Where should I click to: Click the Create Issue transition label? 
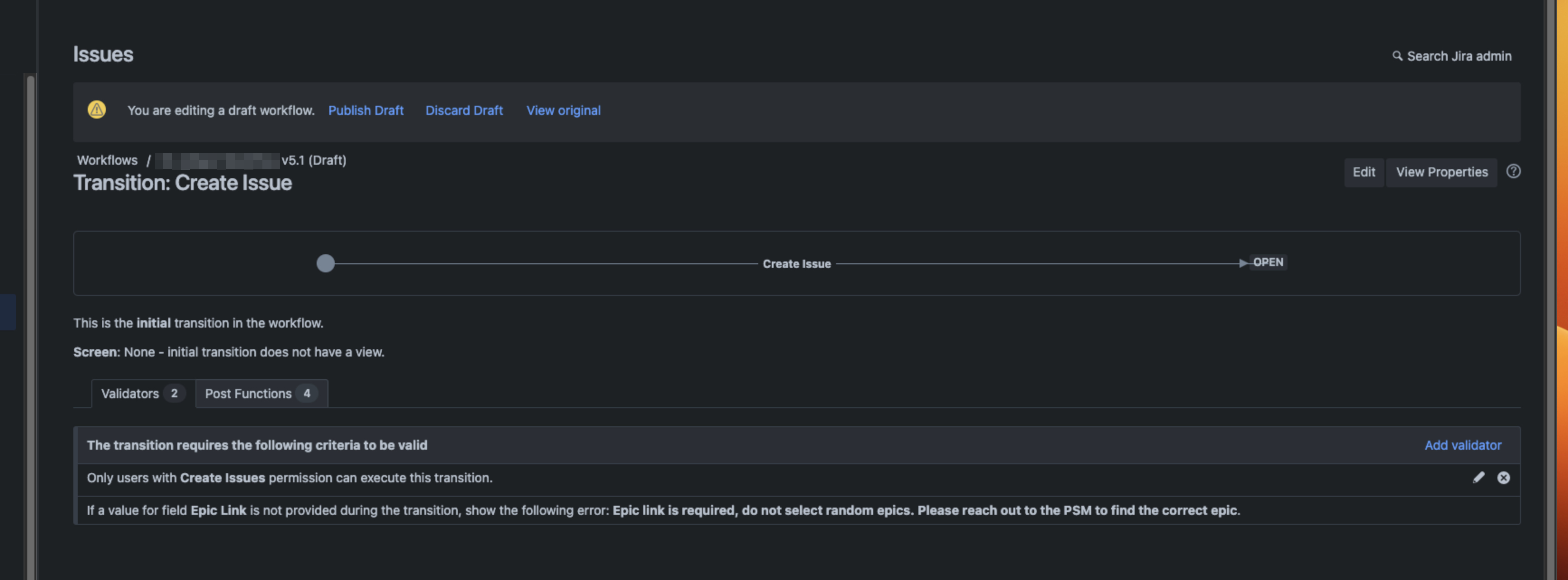797,264
